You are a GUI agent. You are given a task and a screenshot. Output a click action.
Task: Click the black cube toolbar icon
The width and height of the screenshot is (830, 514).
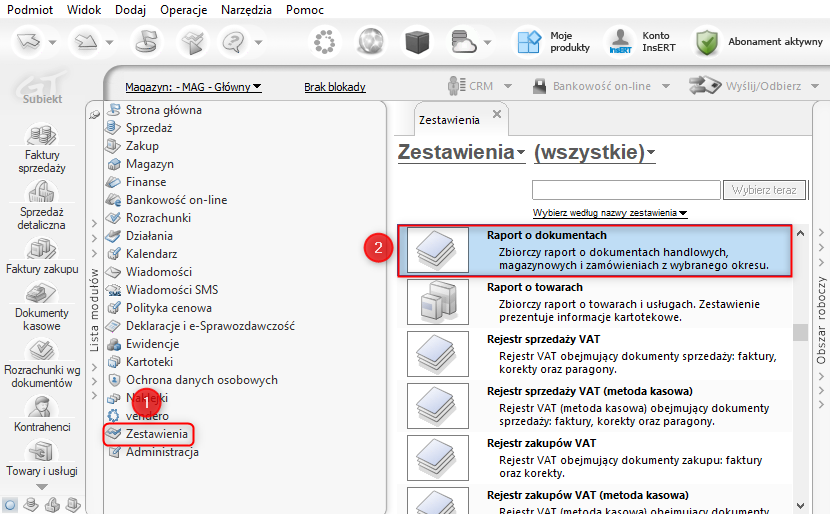(417, 42)
